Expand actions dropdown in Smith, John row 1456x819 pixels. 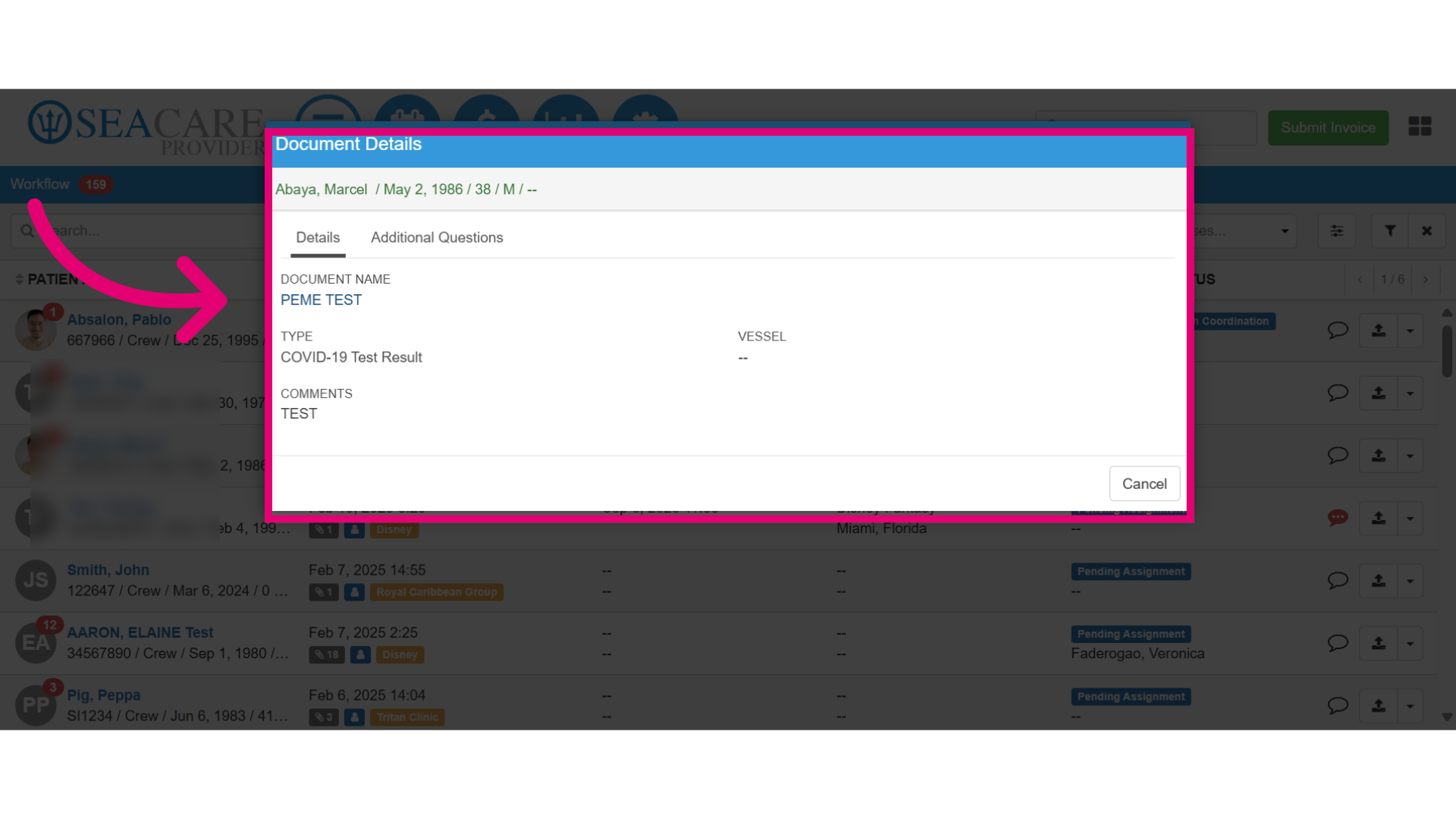click(x=1410, y=581)
